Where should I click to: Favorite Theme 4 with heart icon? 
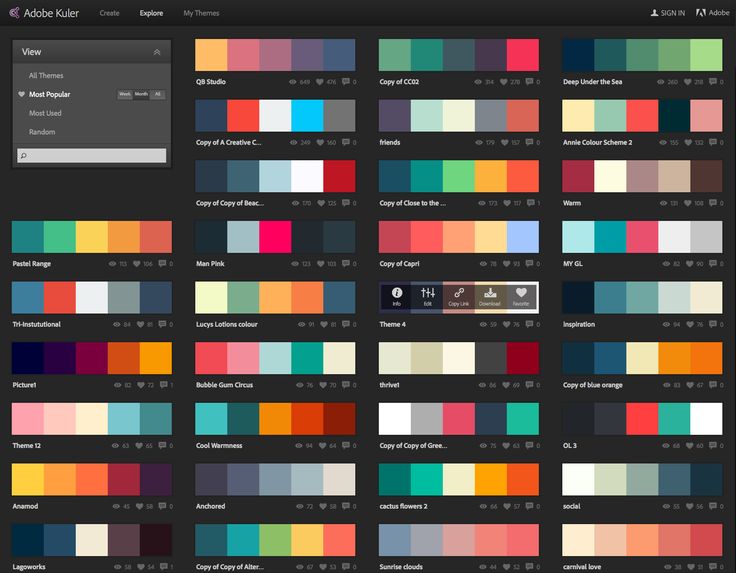(521, 297)
